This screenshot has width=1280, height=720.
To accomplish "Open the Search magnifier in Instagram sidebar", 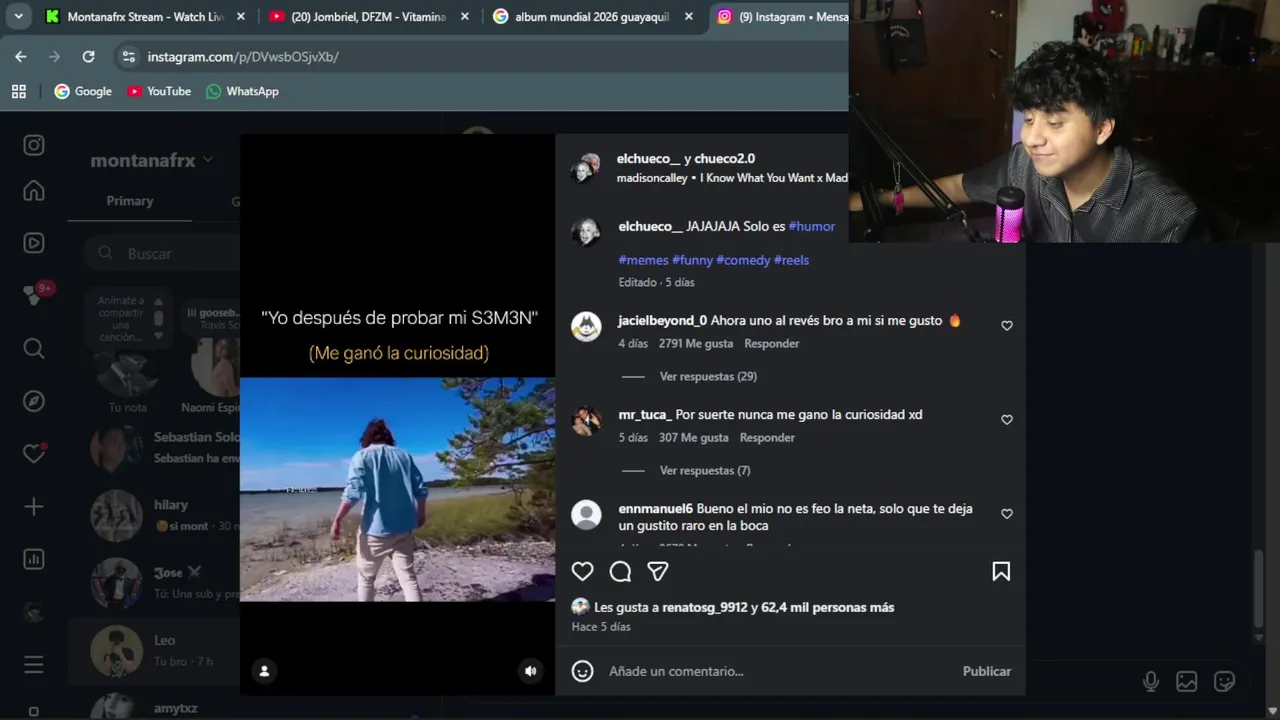I will click(34, 348).
